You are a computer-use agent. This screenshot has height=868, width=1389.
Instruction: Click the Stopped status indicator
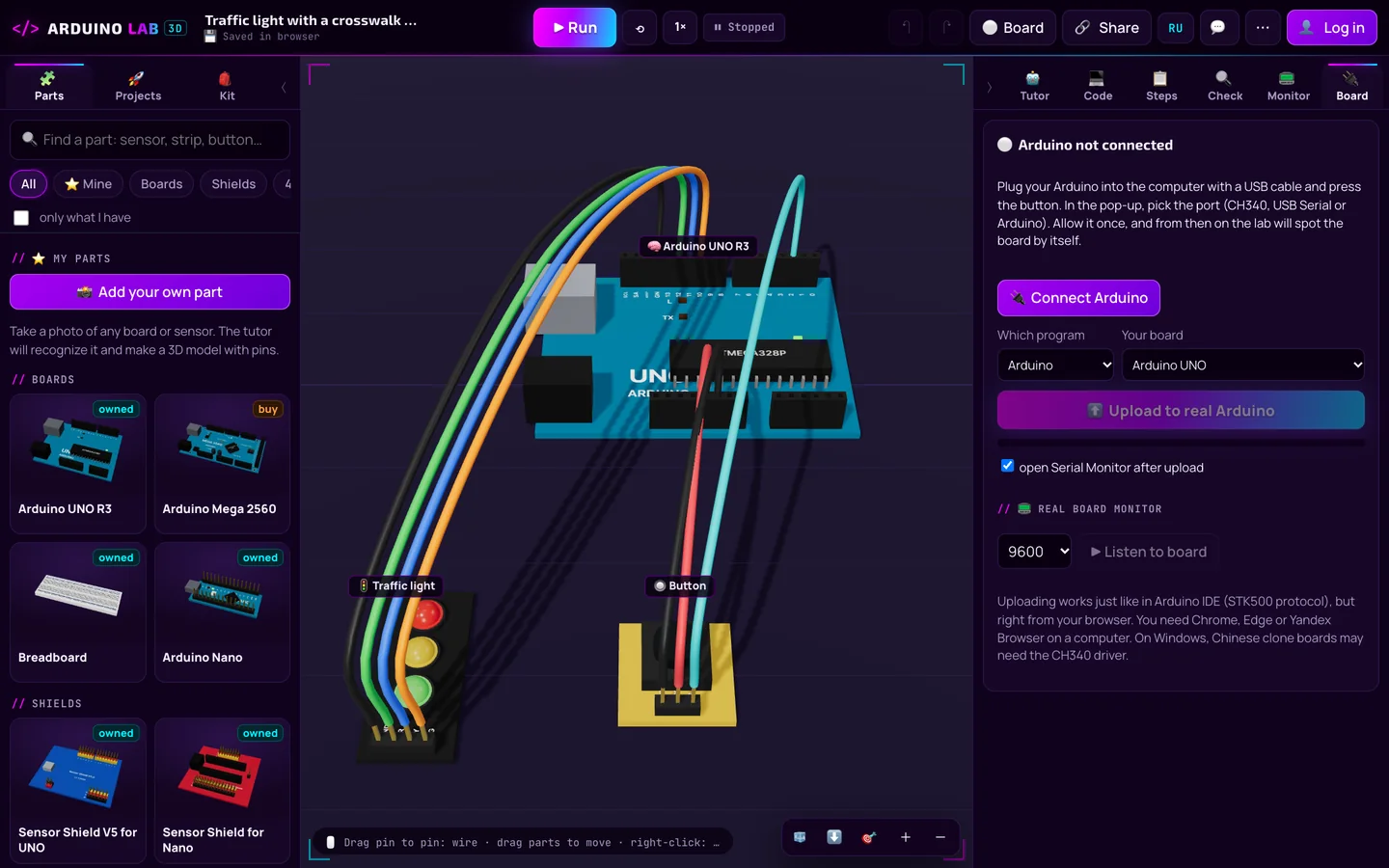point(744,28)
